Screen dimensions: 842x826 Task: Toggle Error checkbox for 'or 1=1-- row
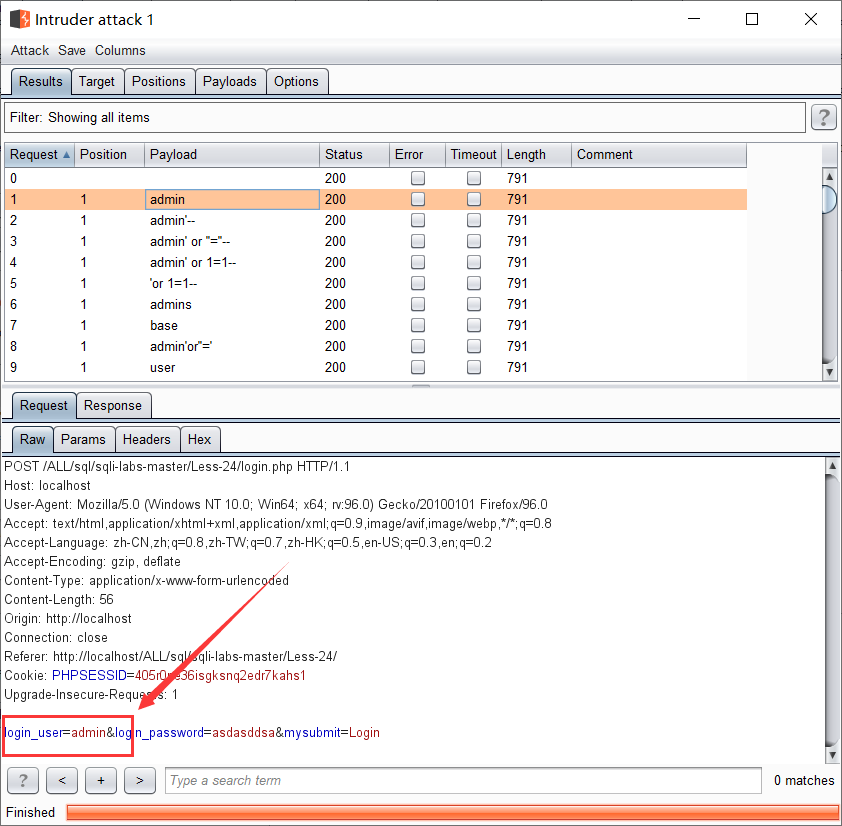tap(418, 283)
